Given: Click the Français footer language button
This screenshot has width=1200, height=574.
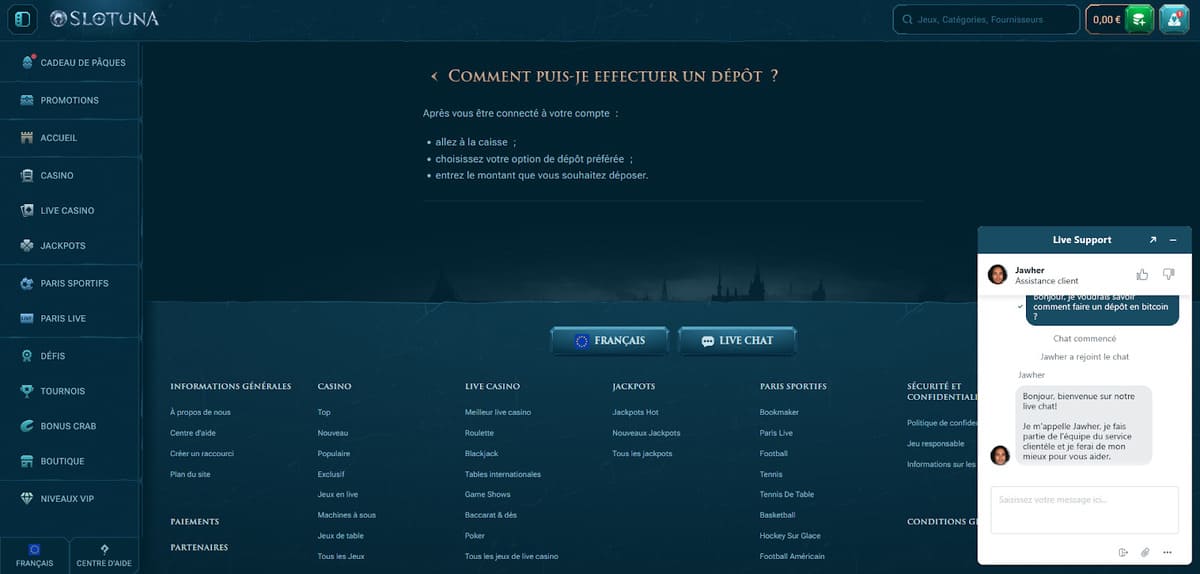Looking at the screenshot, I should [610, 341].
